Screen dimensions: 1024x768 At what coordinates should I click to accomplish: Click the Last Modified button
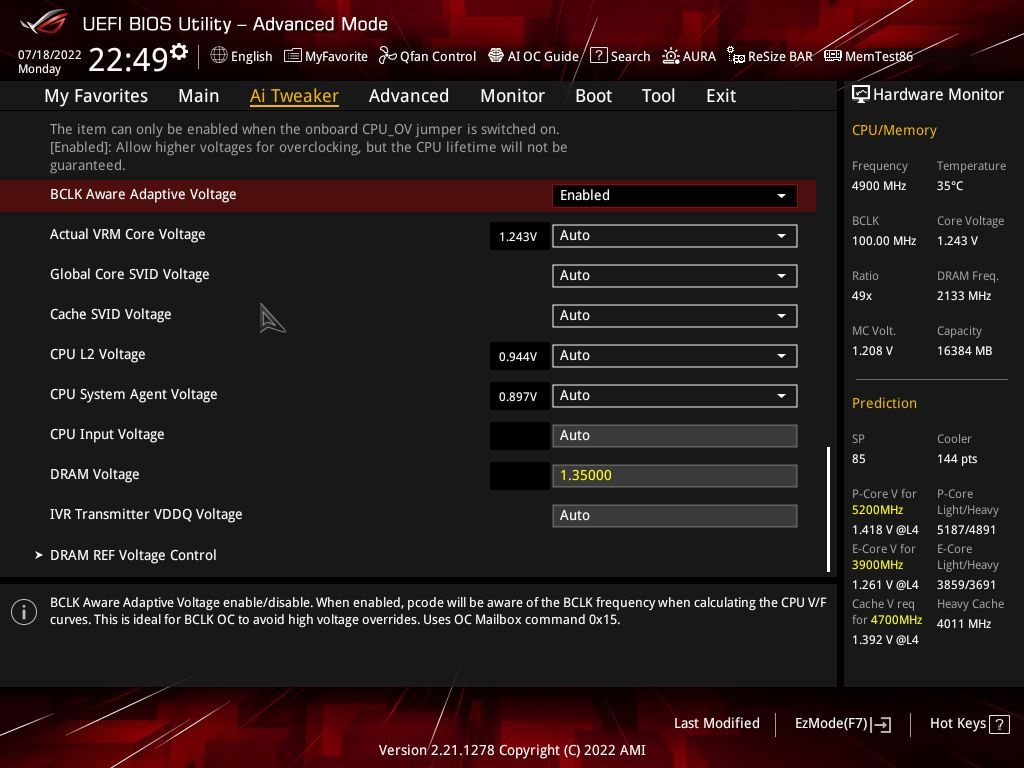[x=716, y=724]
